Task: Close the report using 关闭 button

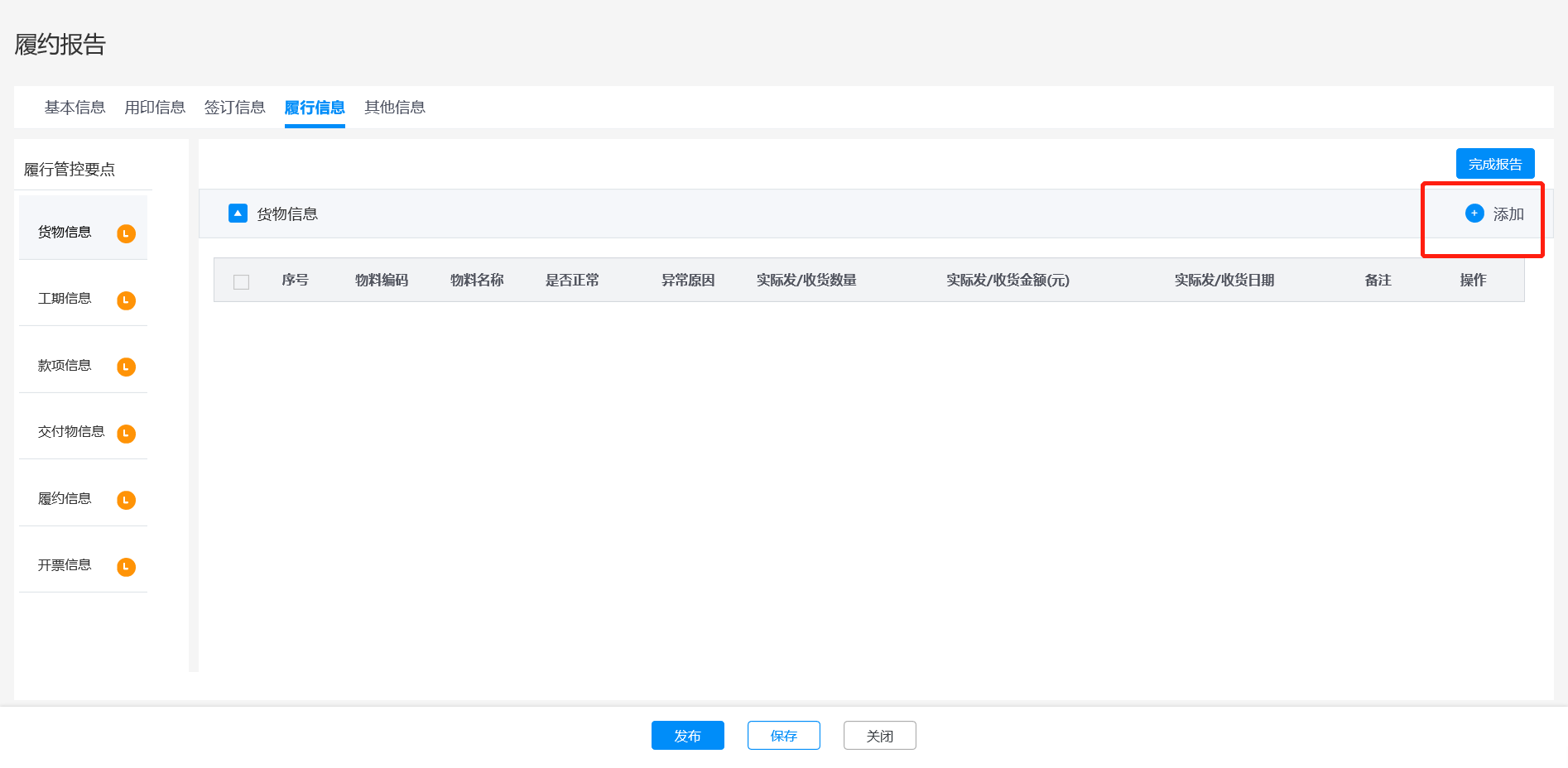Action: click(879, 736)
